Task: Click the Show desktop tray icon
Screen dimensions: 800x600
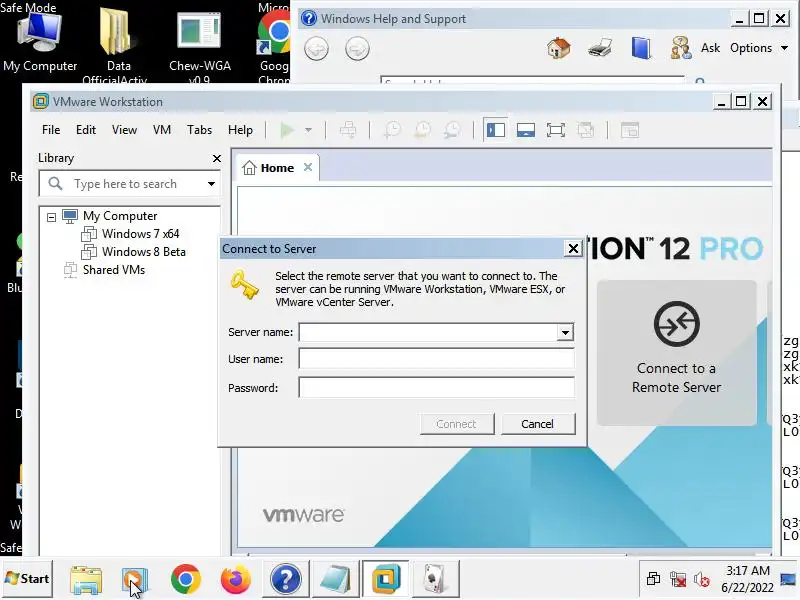Action: 788,579
